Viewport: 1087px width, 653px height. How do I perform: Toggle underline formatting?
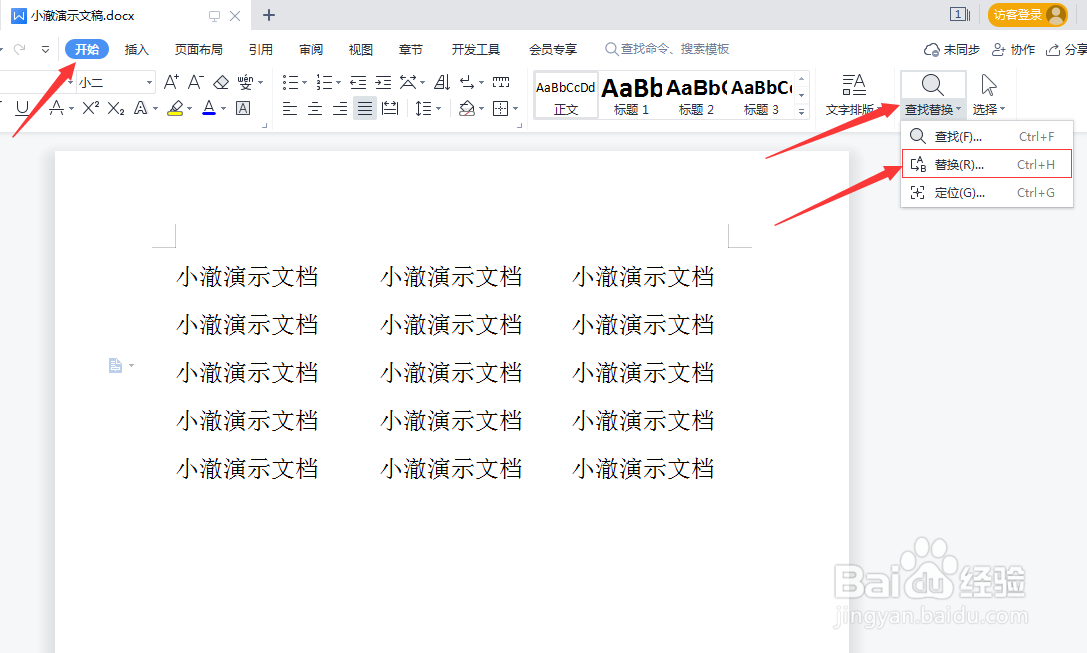22,107
